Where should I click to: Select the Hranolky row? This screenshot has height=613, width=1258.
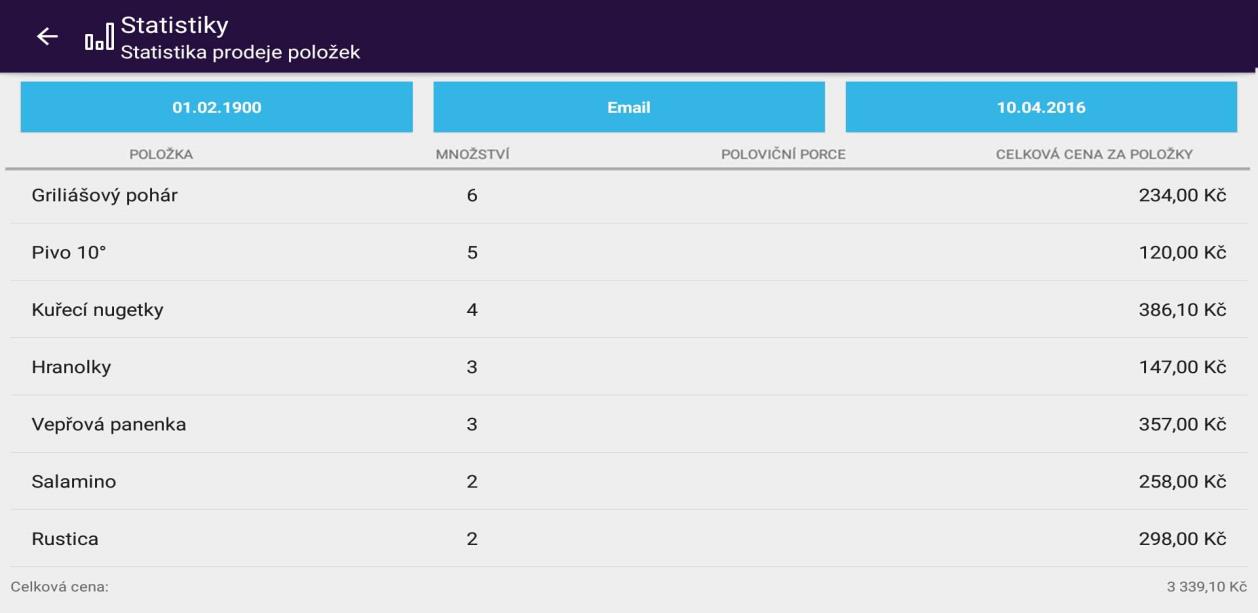(72, 367)
